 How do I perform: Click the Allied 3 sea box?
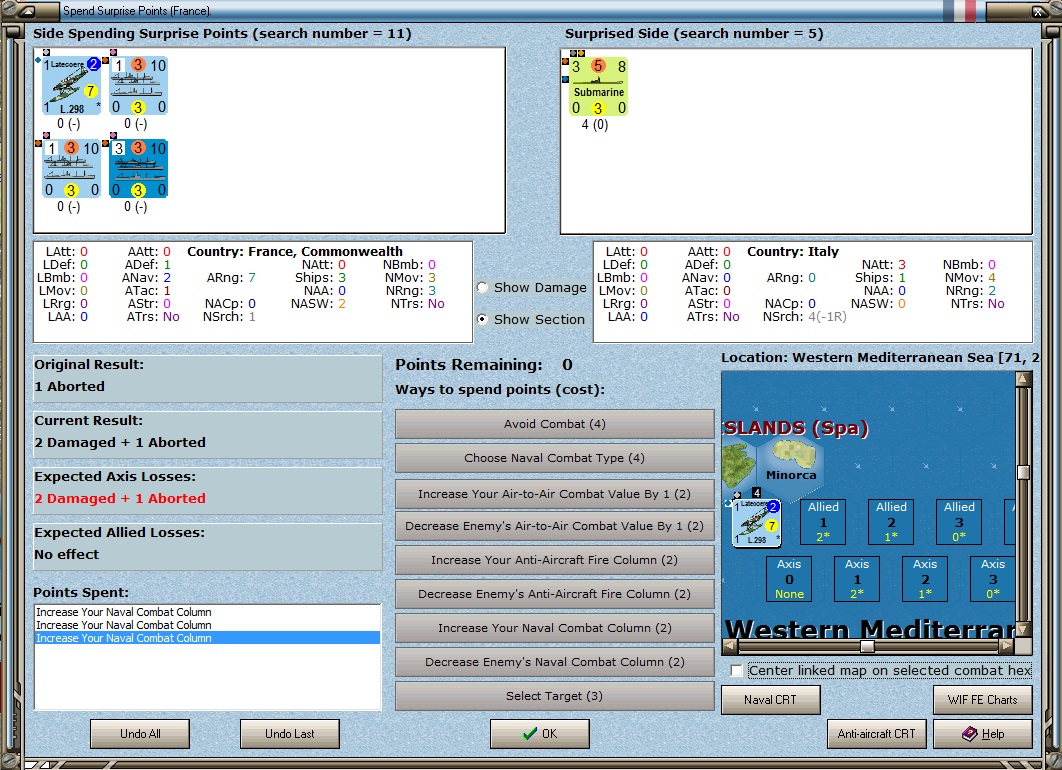click(959, 522)
